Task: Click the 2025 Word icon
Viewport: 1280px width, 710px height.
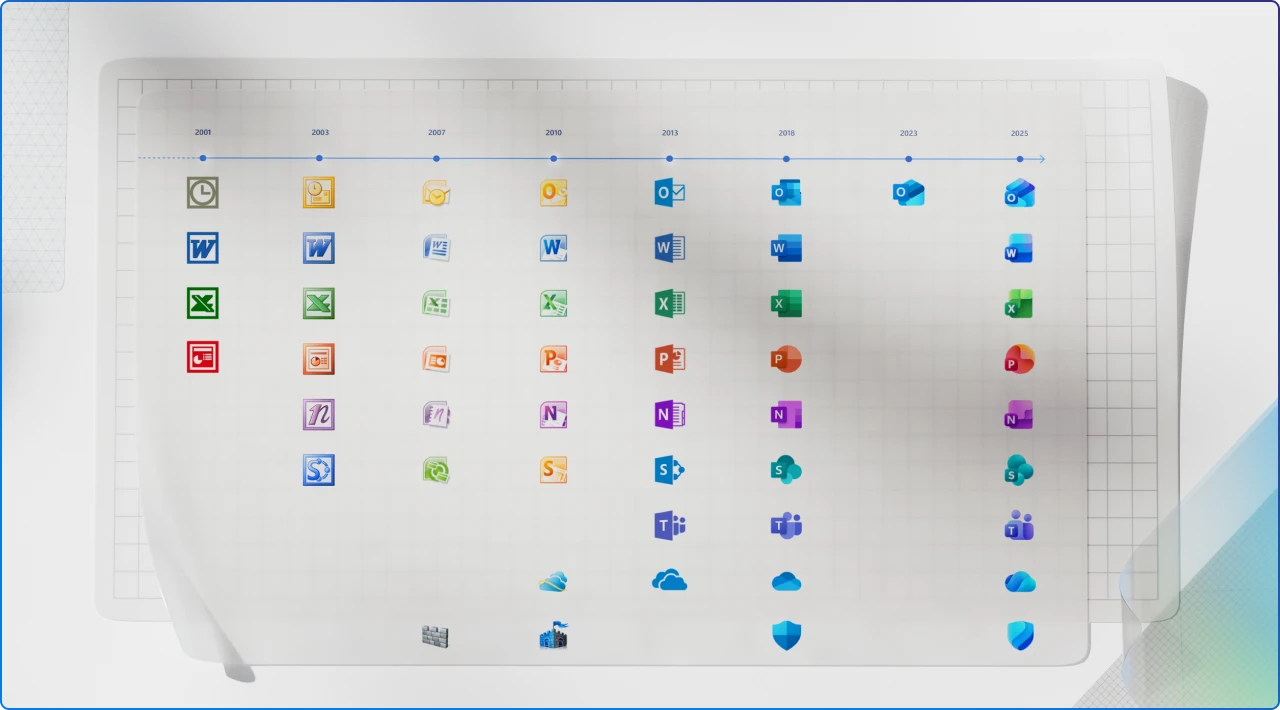Action: point(1019,248)
